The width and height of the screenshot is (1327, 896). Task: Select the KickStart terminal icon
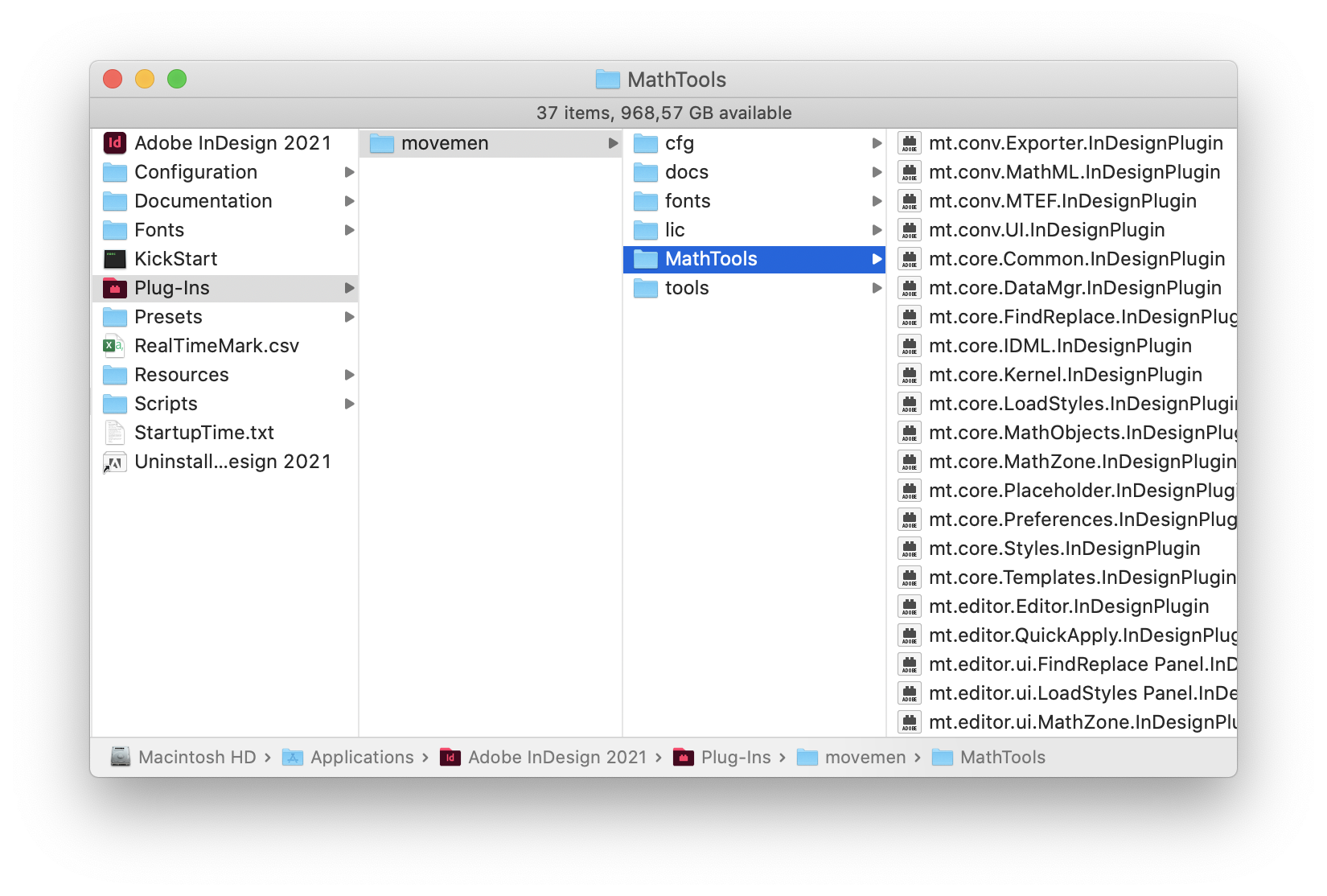(x=115, y=259)
